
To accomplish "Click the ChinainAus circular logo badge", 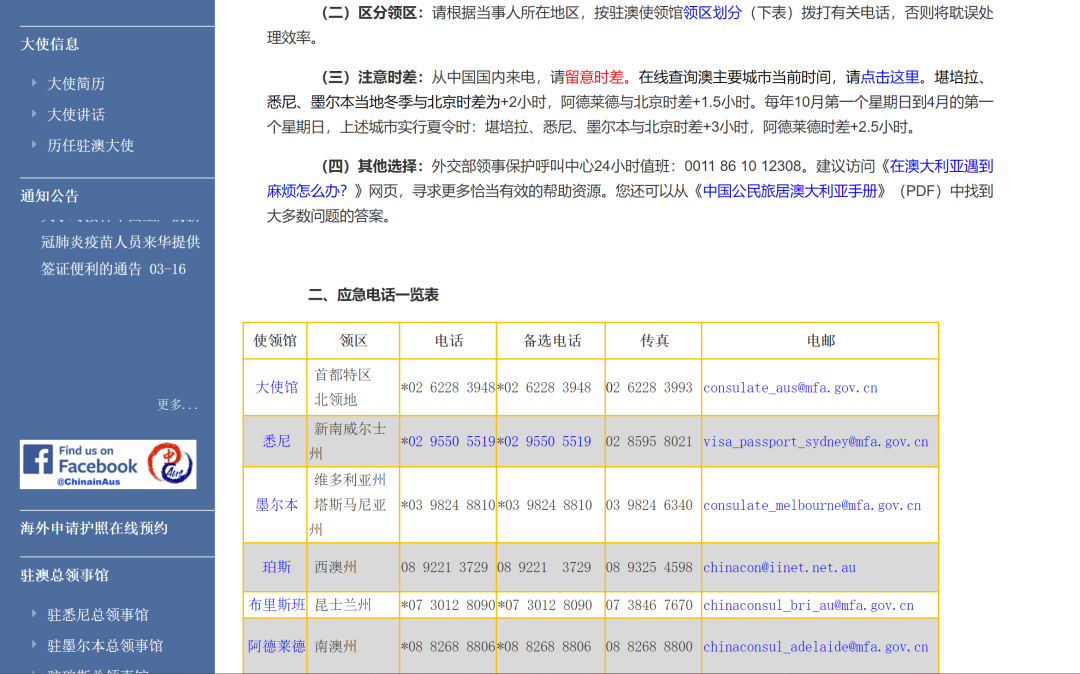I will coord(172,463).
